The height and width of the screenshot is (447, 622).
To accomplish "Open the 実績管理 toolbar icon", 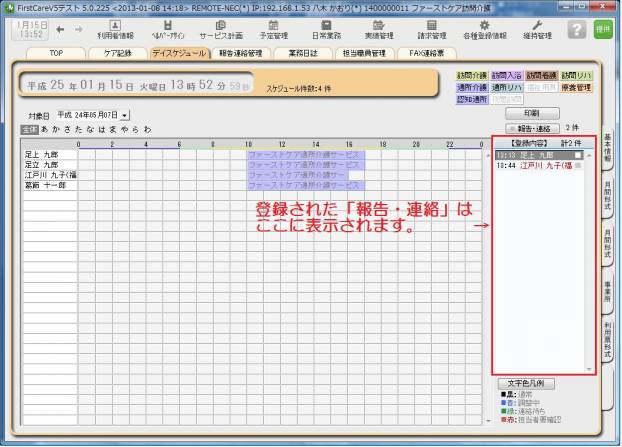I will [x=377, y=30].
